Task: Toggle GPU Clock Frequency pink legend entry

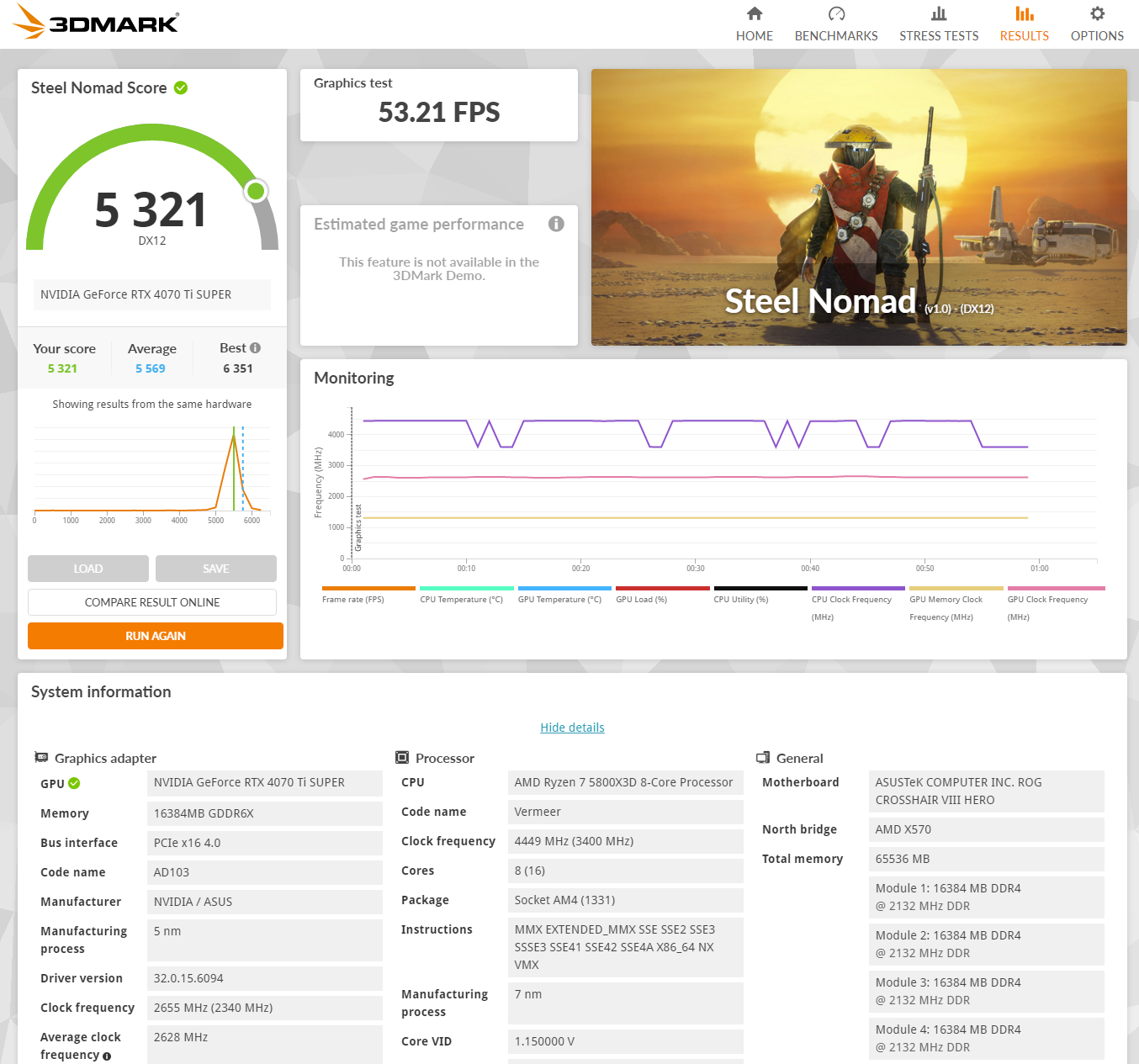Action: tap(1056, 603)
